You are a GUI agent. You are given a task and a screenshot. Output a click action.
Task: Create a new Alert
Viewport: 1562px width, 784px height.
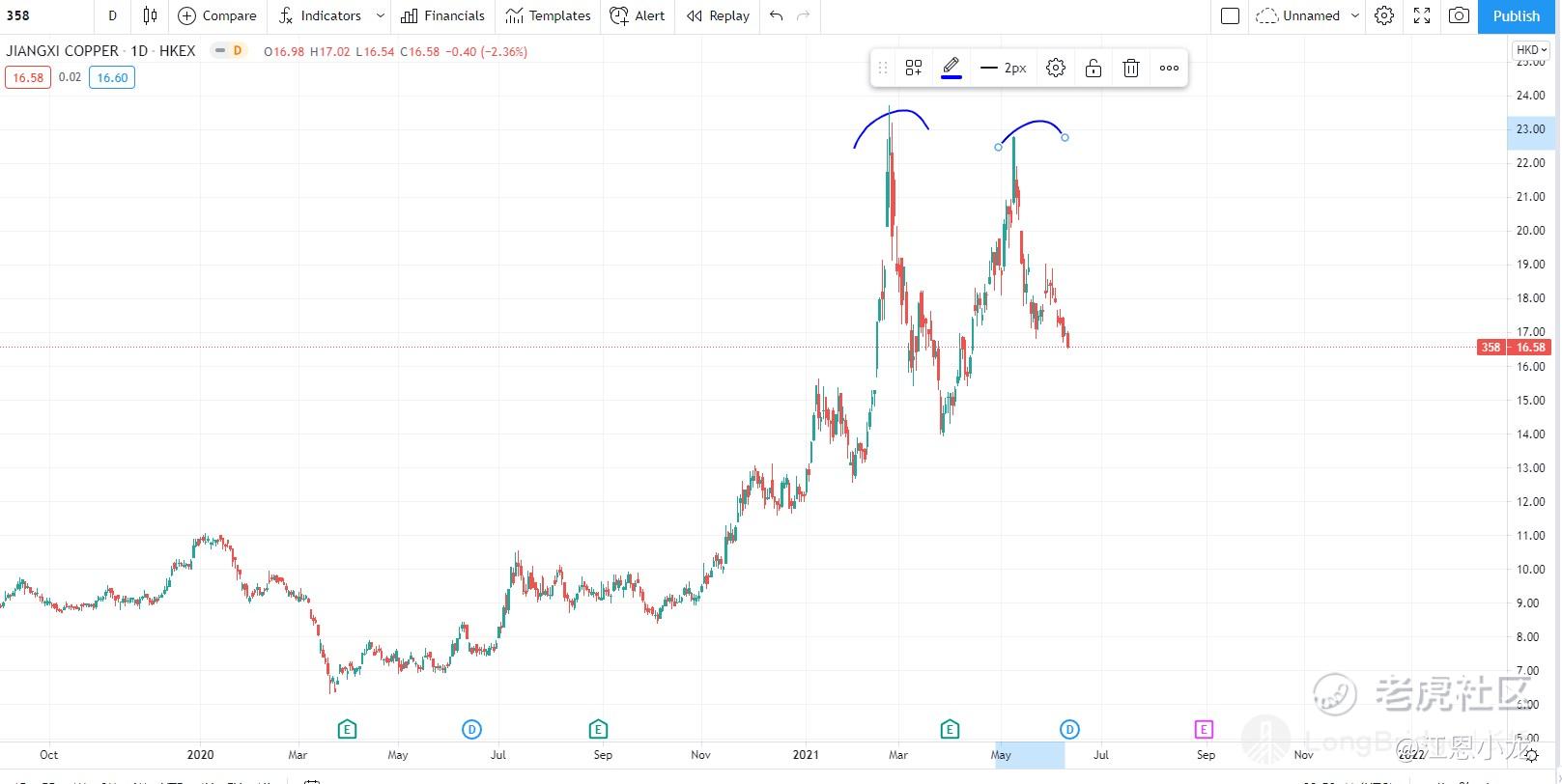tap(638, 15)
